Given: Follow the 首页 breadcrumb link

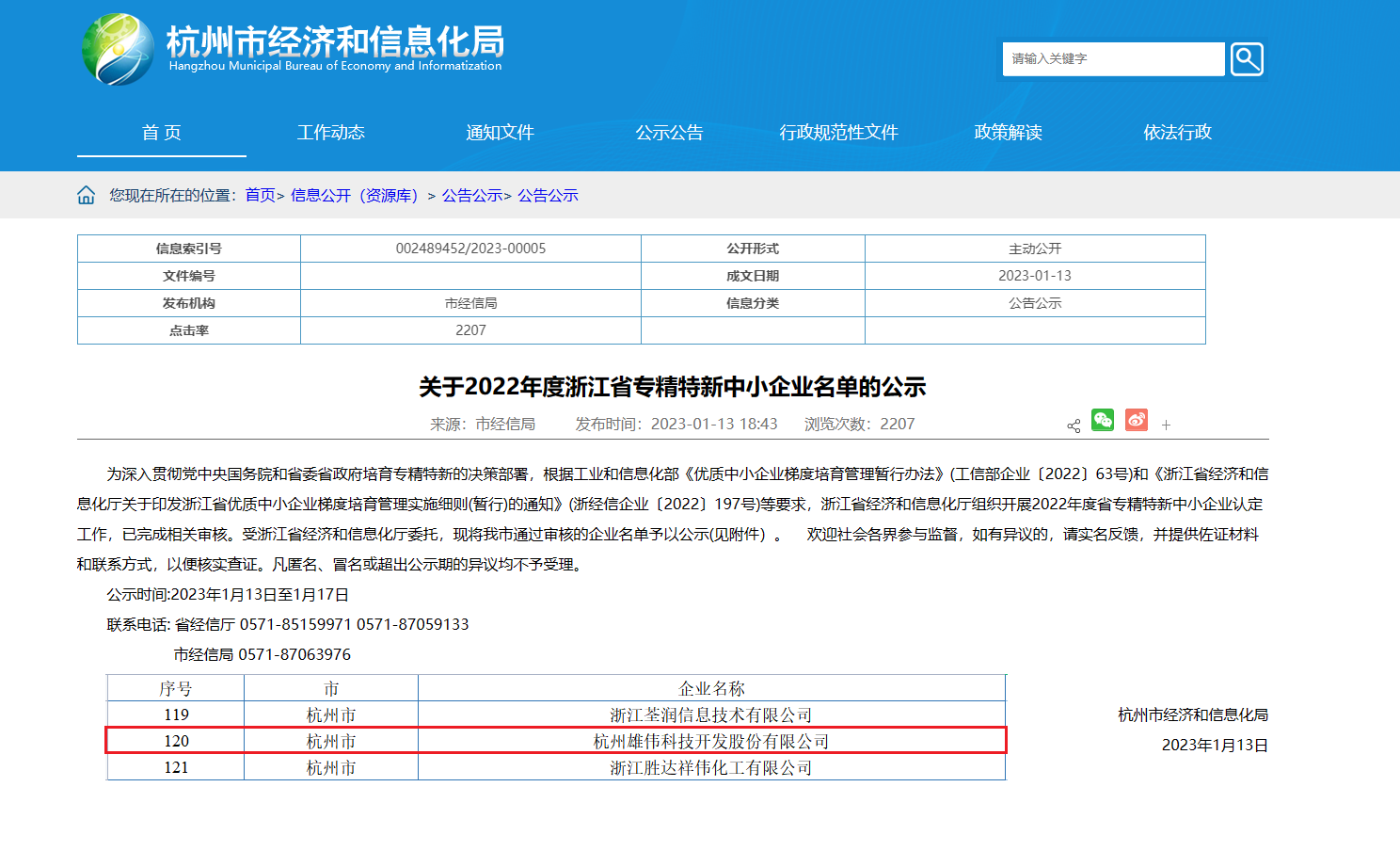Looking at the screenshot, I should click(260, 195).
